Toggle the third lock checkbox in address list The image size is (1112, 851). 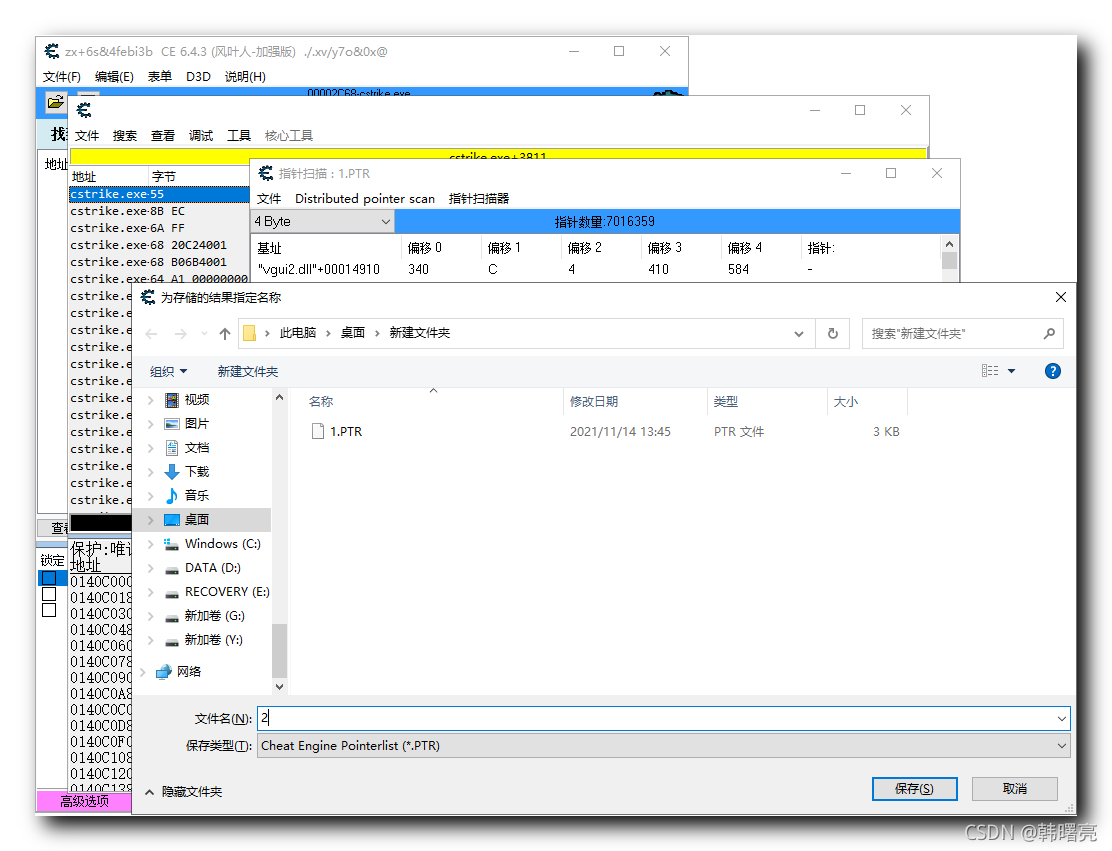(49, 610)
